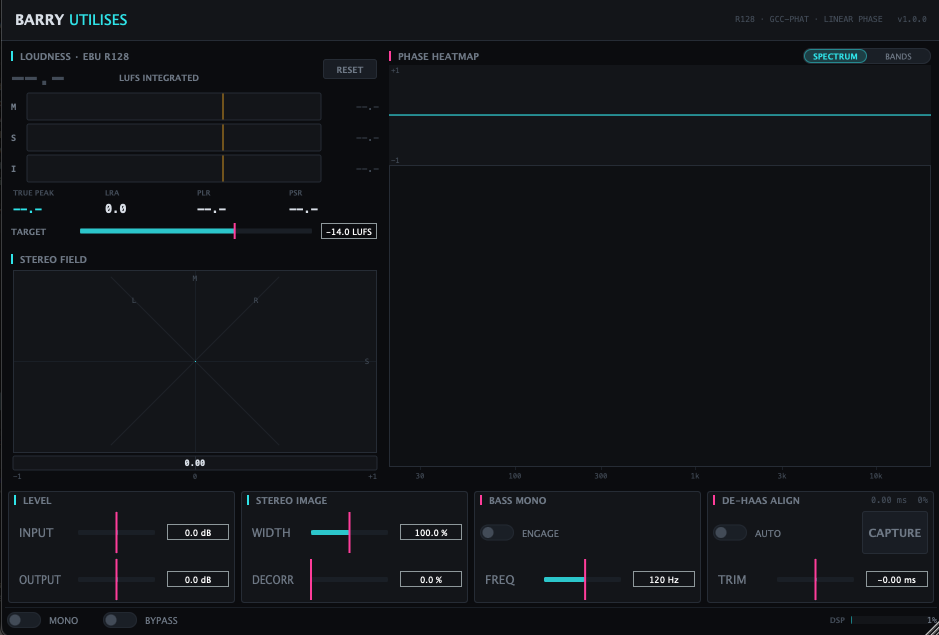Click the RESET loudness button
The image size is (939, 635).
[x=350, y=69]
